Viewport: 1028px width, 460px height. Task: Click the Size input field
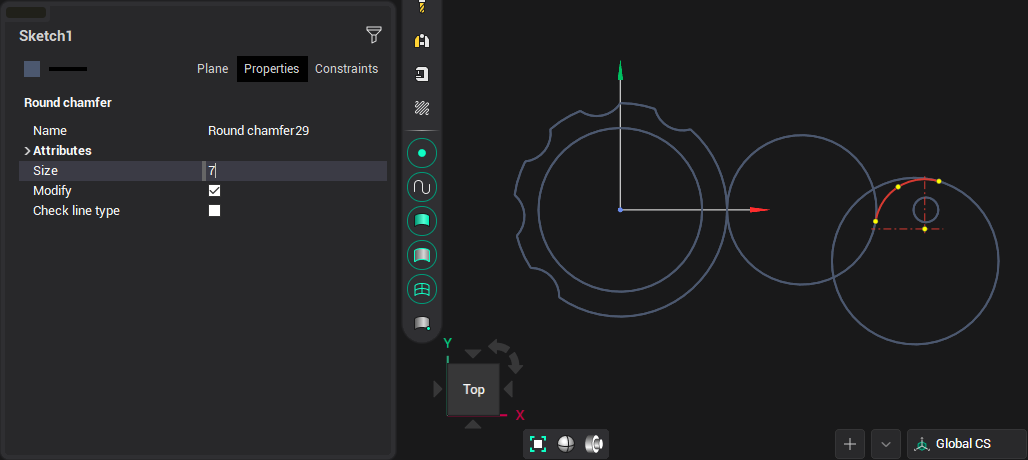click(295, 171)
